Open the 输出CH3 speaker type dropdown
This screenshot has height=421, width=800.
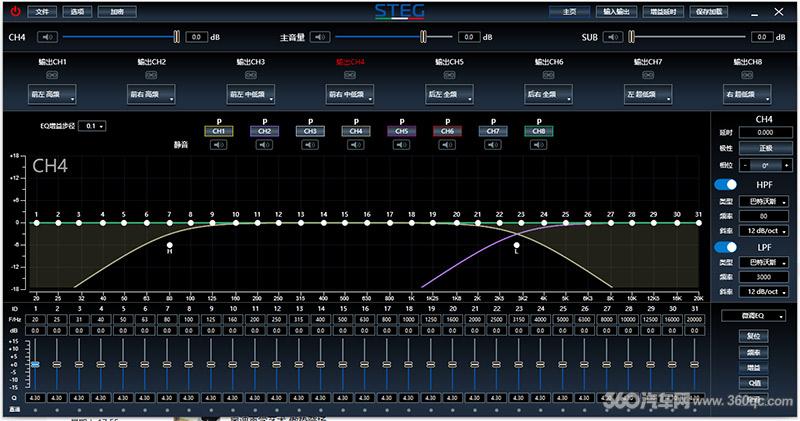pyautogui.click(x=251, y=94)
